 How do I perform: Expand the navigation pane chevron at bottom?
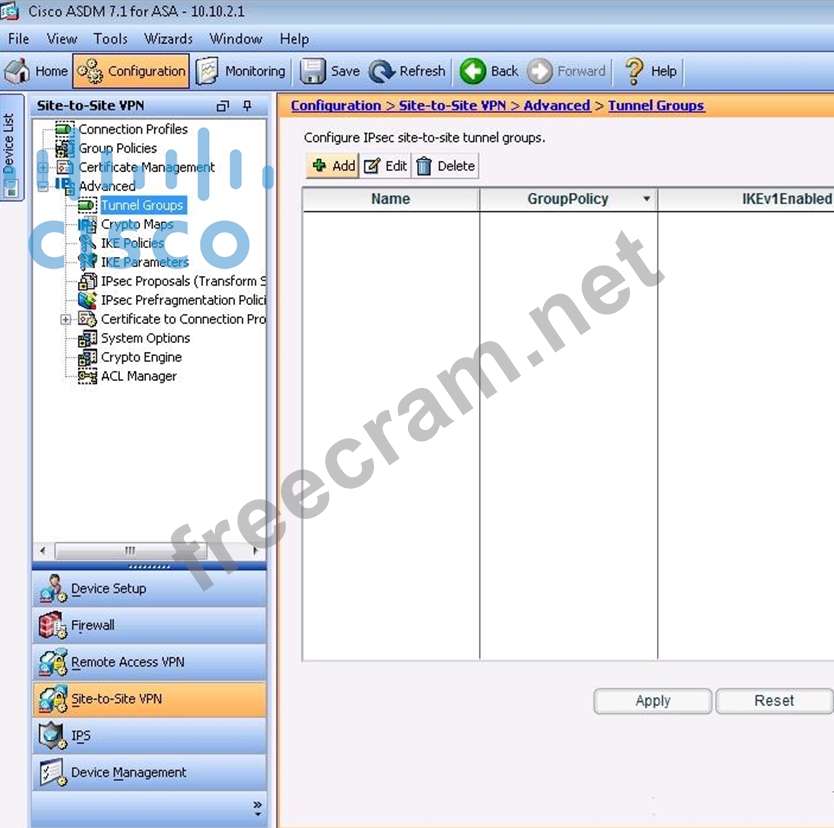(257, 805)
